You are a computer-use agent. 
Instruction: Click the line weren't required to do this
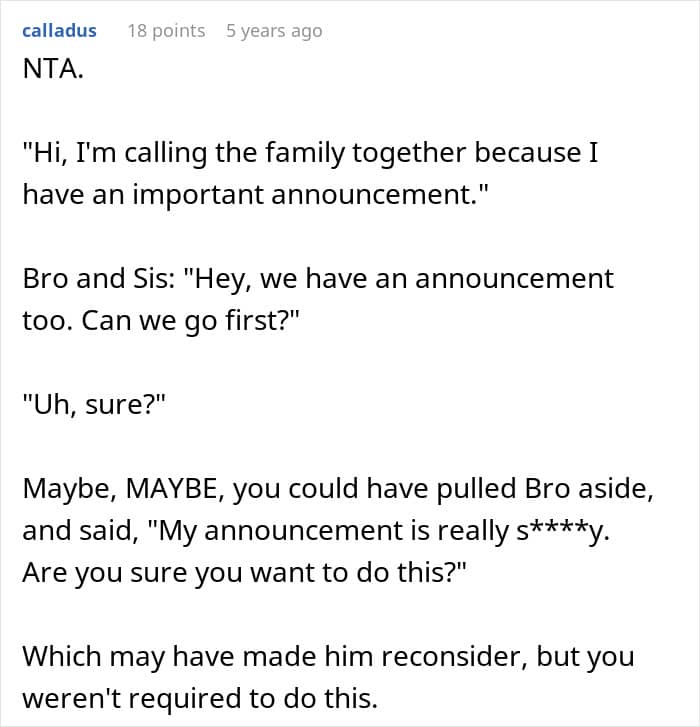(x=200, y=698)
